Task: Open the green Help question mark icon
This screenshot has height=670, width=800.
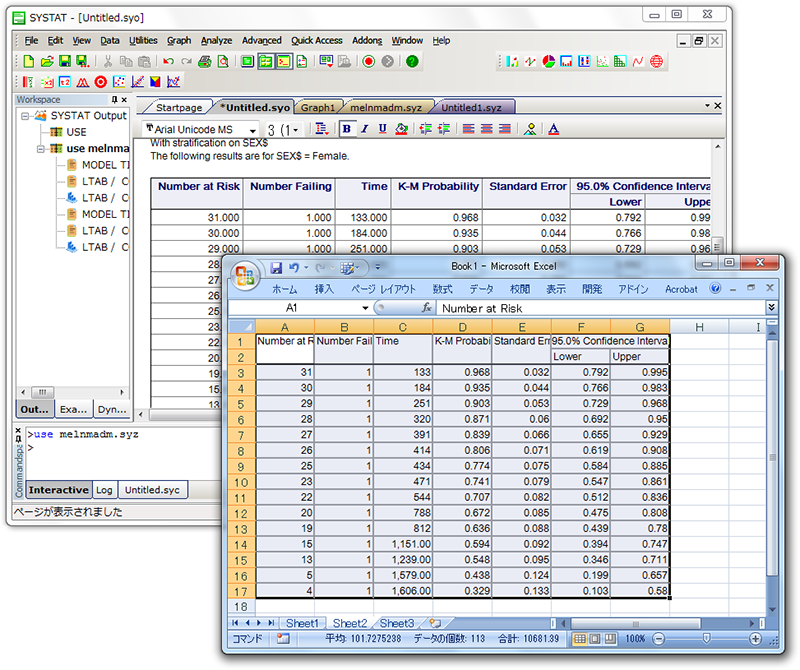Action: click(x=412, y=62)
